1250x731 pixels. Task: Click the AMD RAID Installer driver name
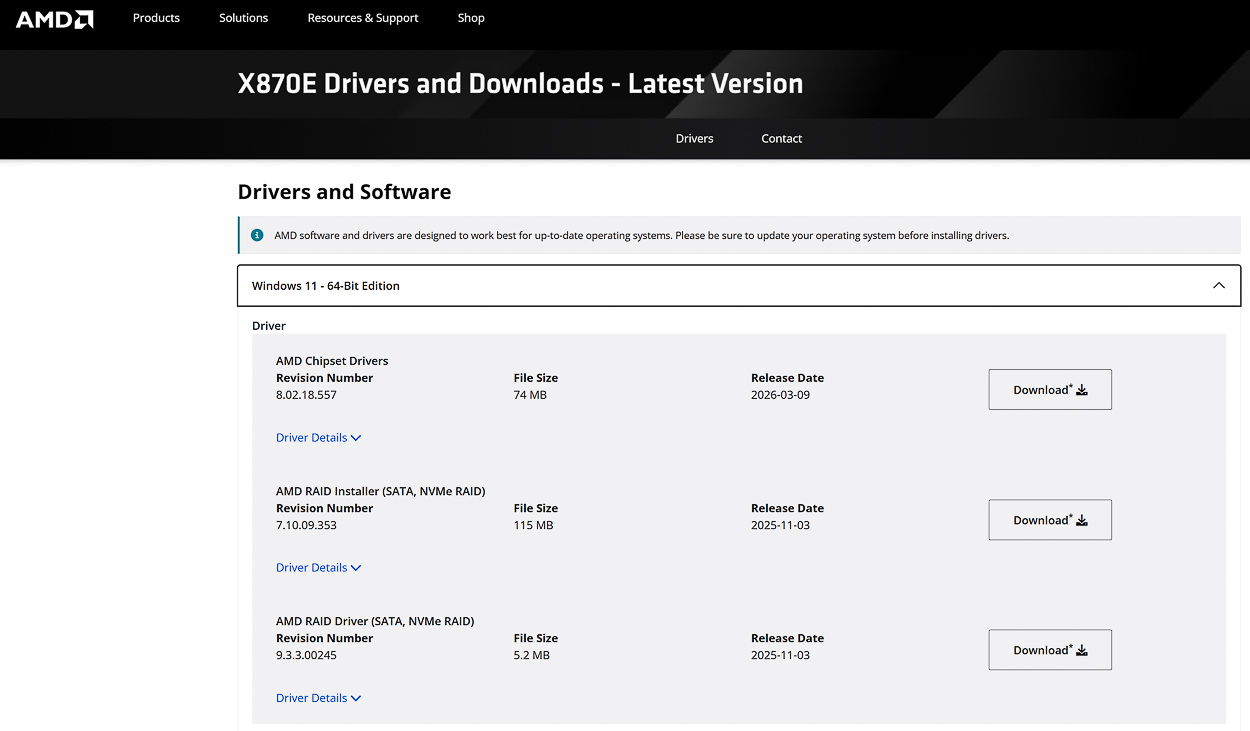pos(380,491)
